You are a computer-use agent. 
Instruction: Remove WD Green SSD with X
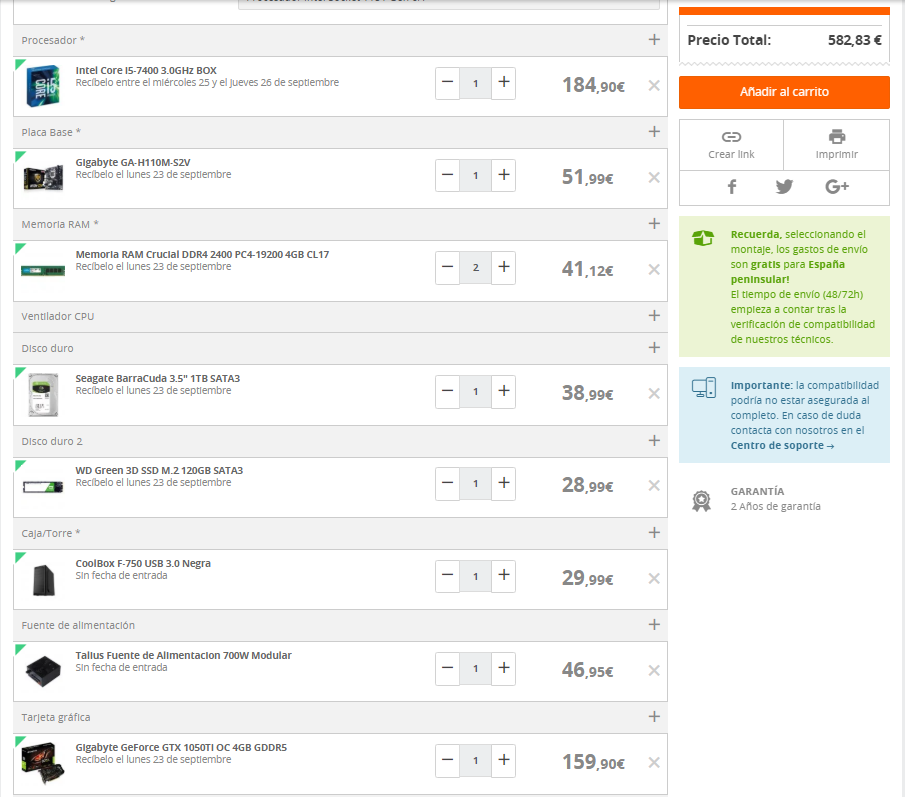pyautogui.click(x=654, y=485)
